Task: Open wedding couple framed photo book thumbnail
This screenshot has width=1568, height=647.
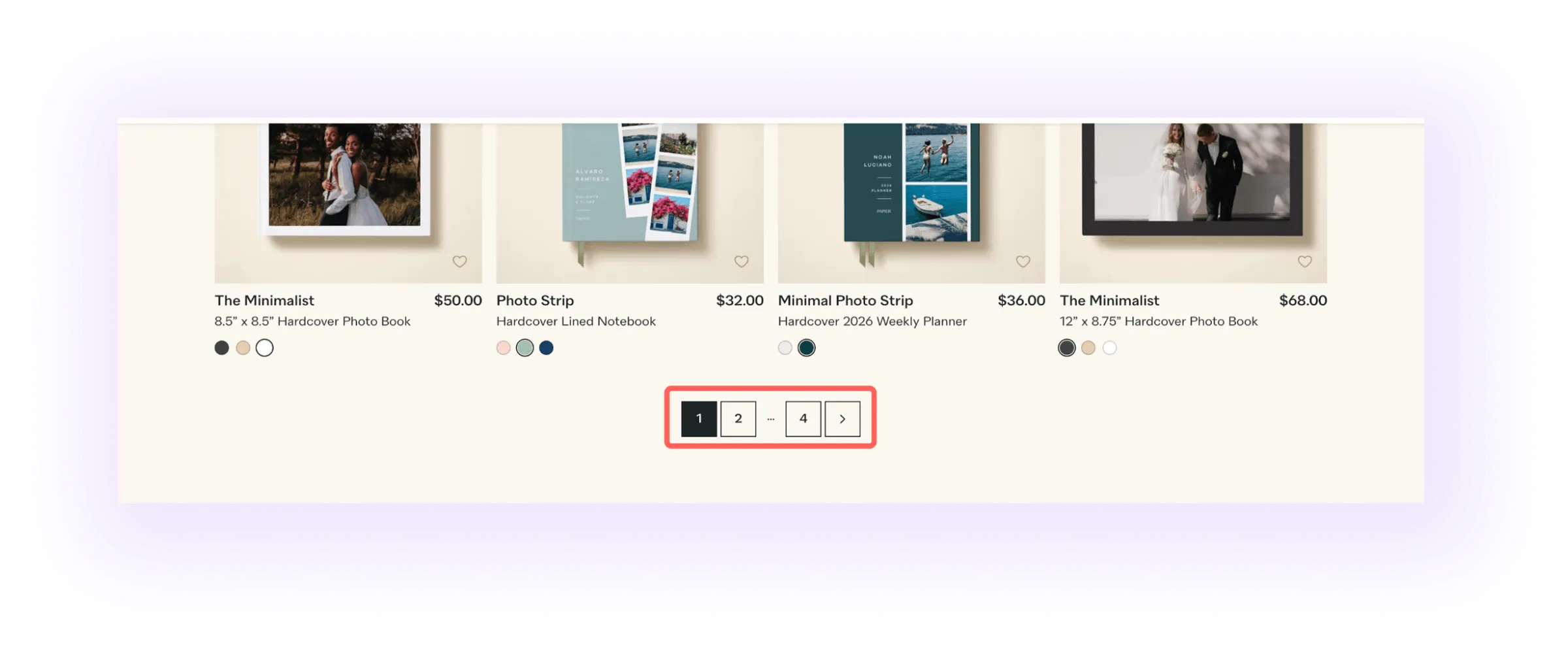Action: [1193, 203]
